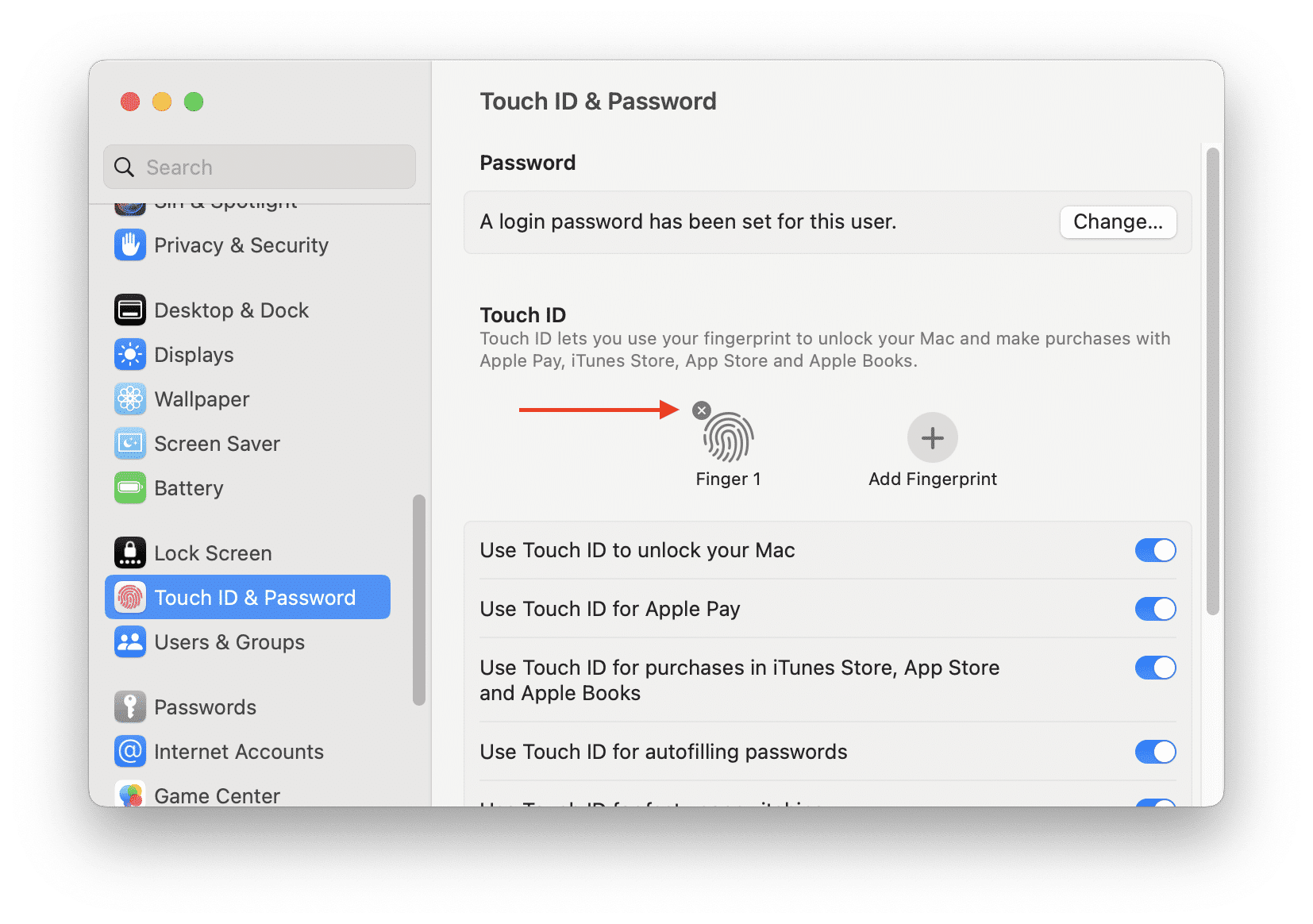The width and height of the screenshot is (1313, 924).
Task: Toggle Touch ID for autofilling passwords
Action: (x=1156, y=752)
